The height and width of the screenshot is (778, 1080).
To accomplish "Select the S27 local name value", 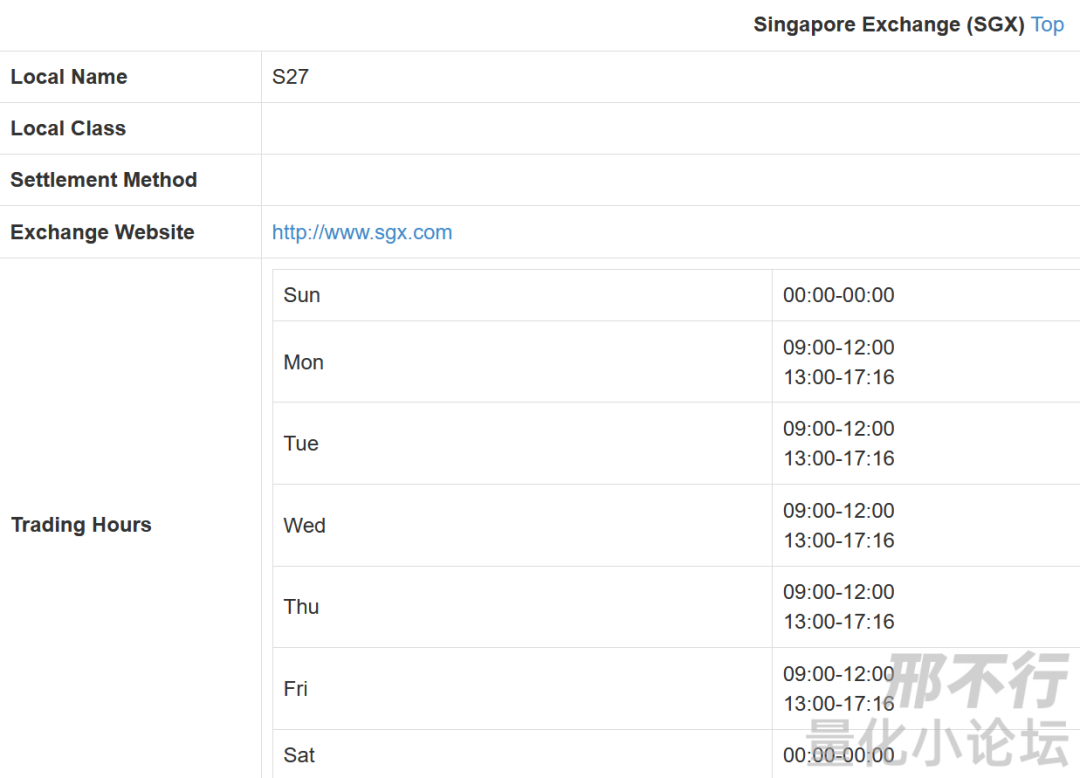I will pos(290,77).
